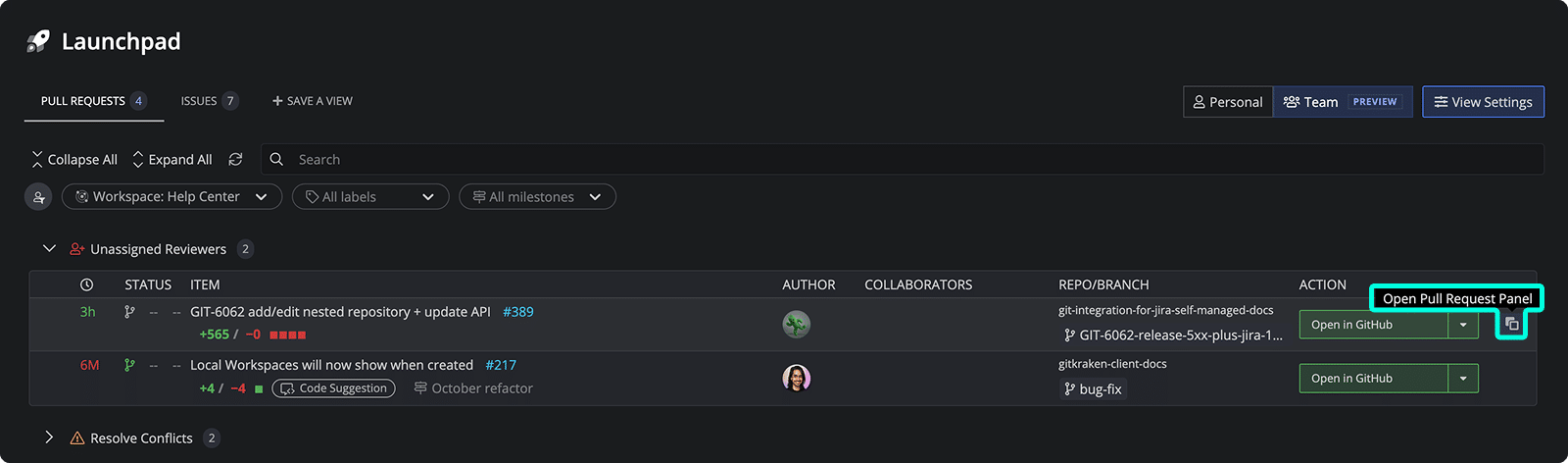Click the REPO/BRANCH column header
The height and width of the screenshot is (463, 1568).
point(1103,284)
